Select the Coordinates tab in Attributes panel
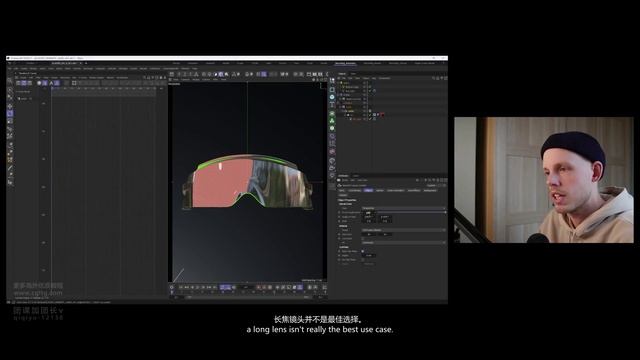 click(x=355, y=191)
